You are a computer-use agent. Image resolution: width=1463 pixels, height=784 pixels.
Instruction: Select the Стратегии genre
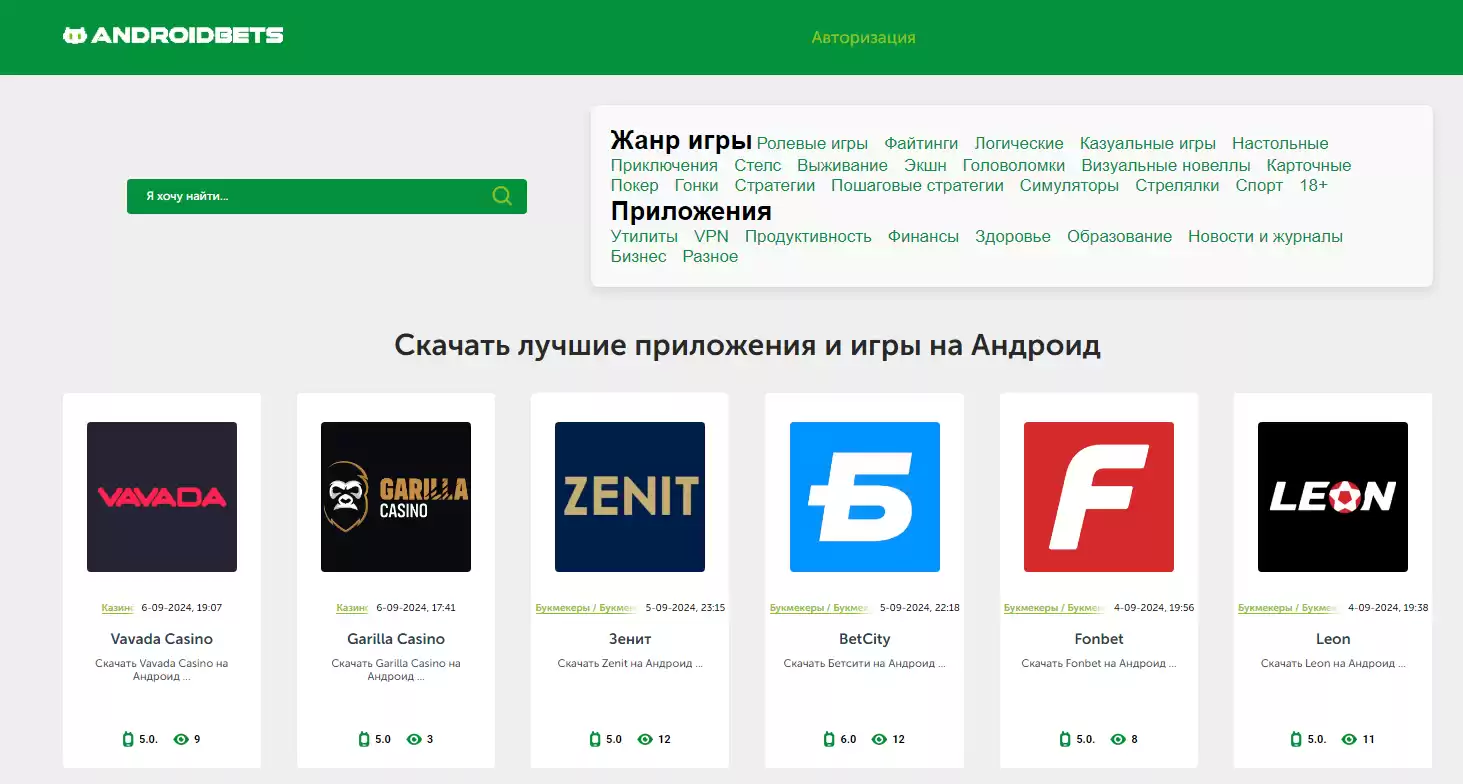[x=775, y=186]
